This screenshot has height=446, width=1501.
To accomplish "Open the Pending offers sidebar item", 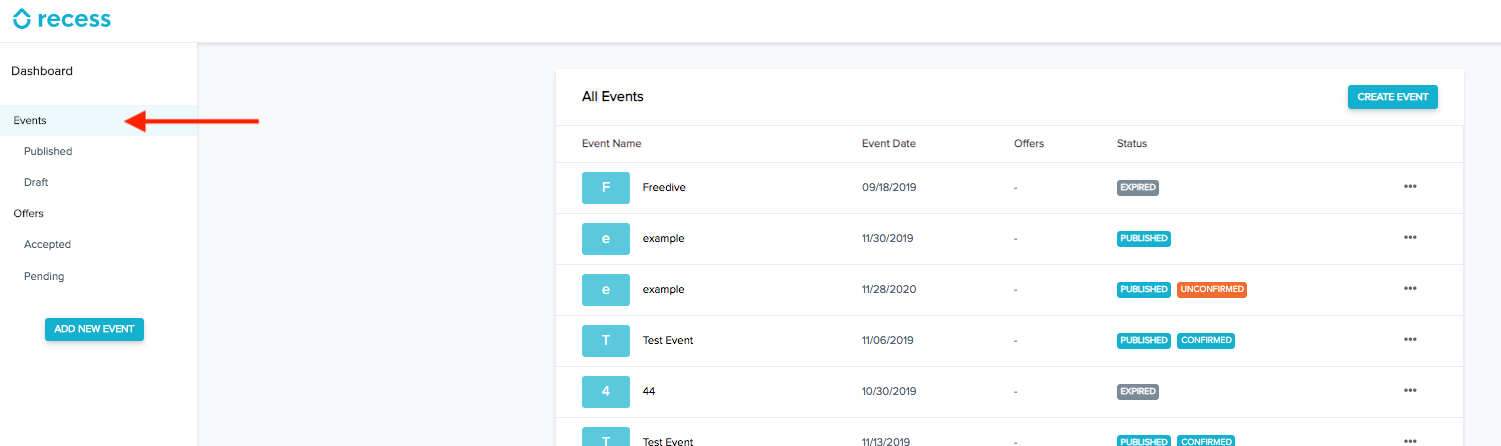I will pos(44,277).
